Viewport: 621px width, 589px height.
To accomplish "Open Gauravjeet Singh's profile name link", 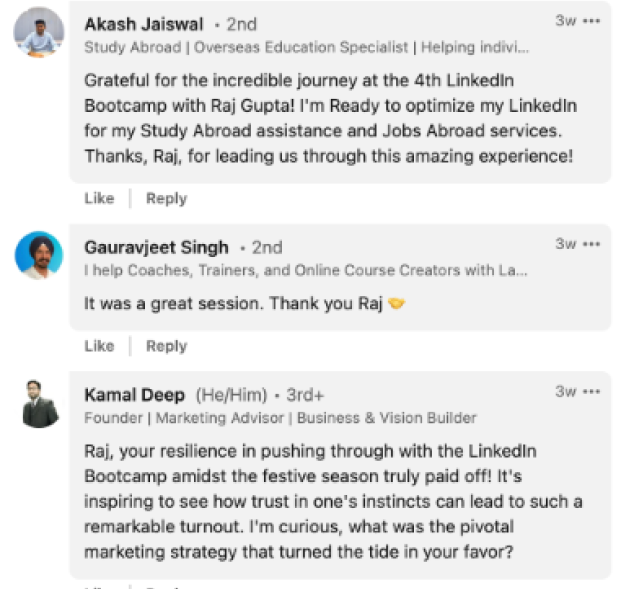I will (156, 248).
